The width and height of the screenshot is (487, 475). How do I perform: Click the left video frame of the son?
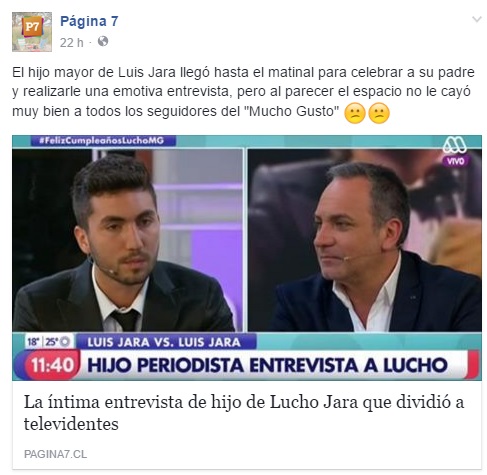click(x=128, y=240)
